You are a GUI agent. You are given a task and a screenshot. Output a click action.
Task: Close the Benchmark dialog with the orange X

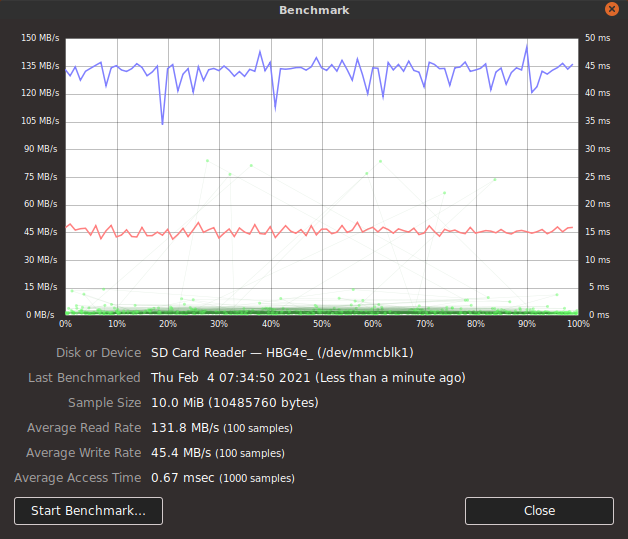point(612,9)
